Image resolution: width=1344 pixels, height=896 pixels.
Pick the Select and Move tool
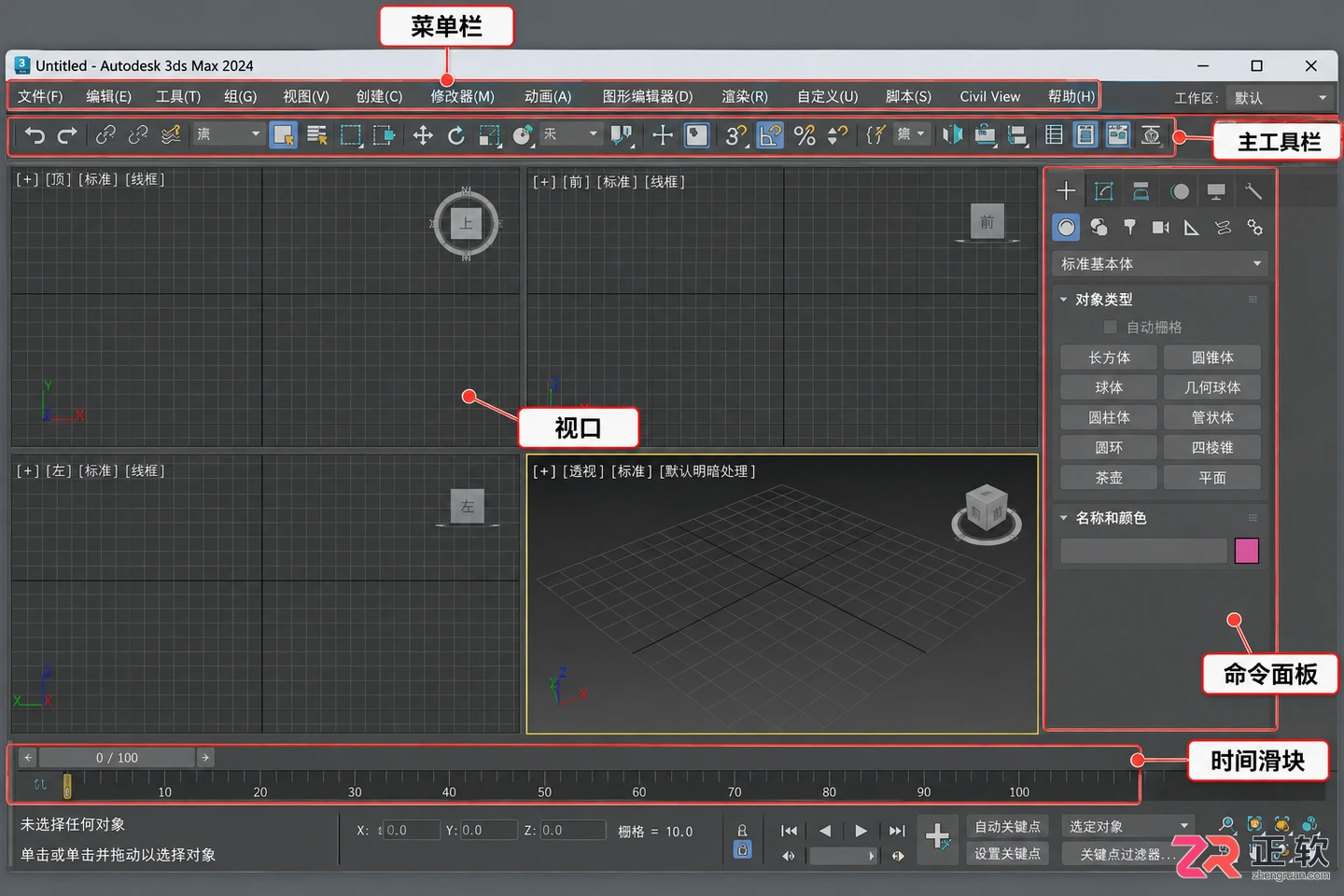point(423,135)
